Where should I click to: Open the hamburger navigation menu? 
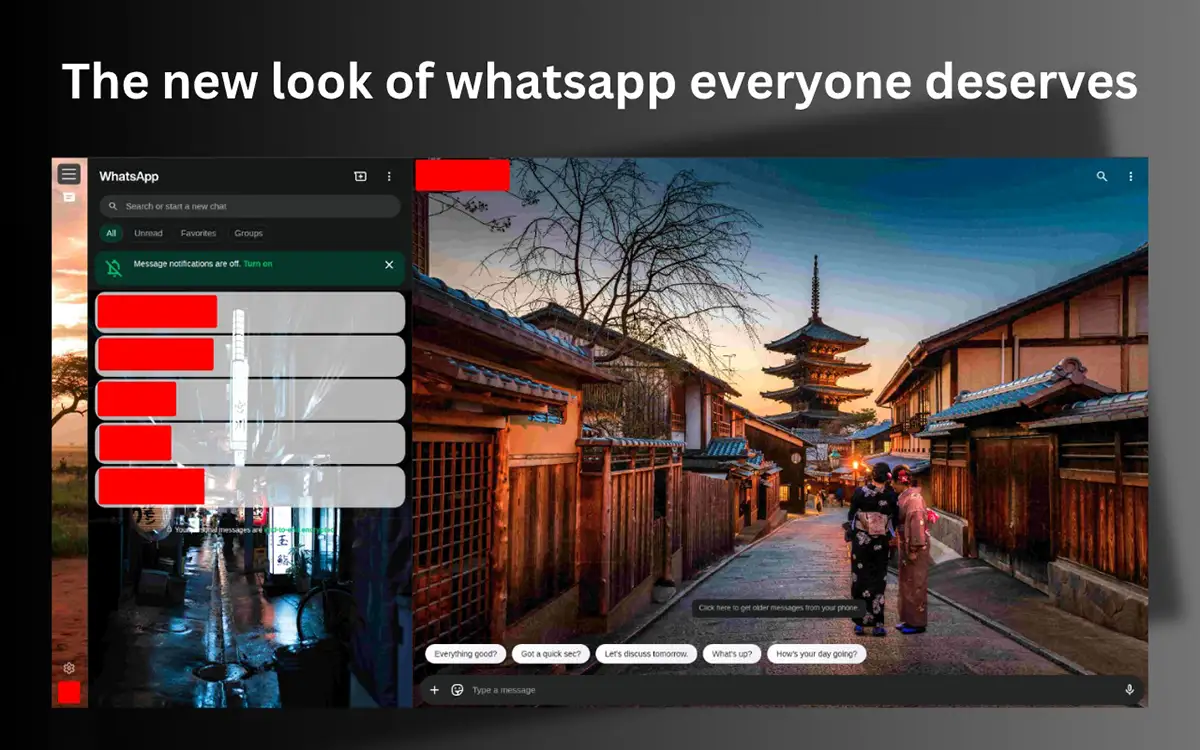coord(68,173)
